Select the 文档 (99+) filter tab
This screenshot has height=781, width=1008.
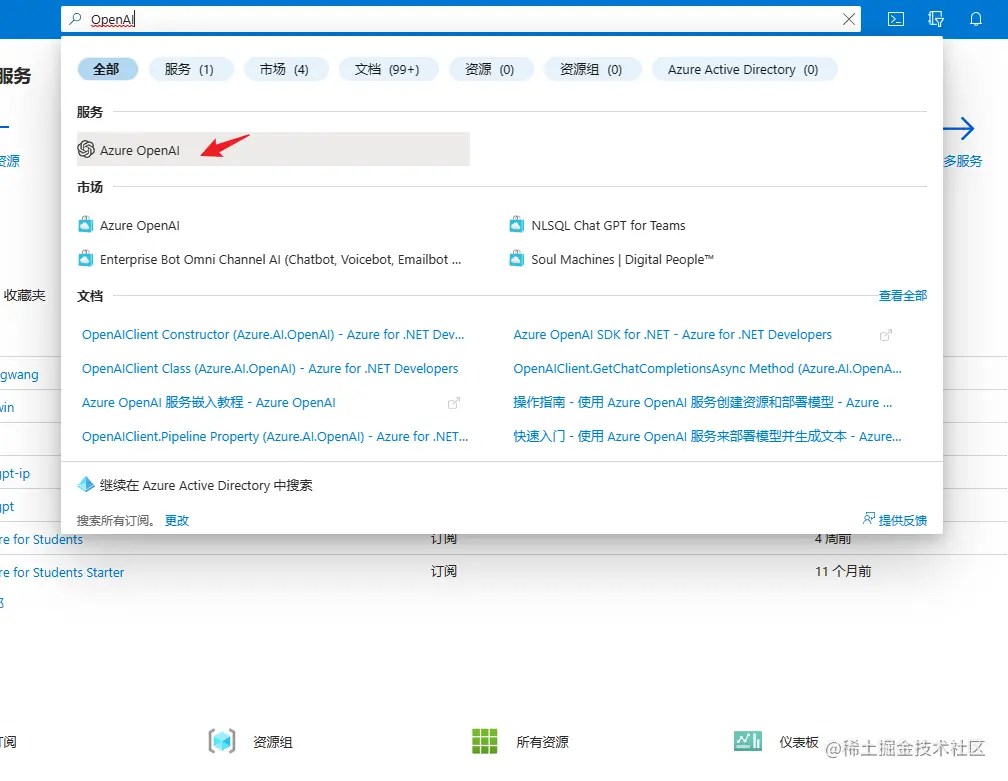click(388, 69)
